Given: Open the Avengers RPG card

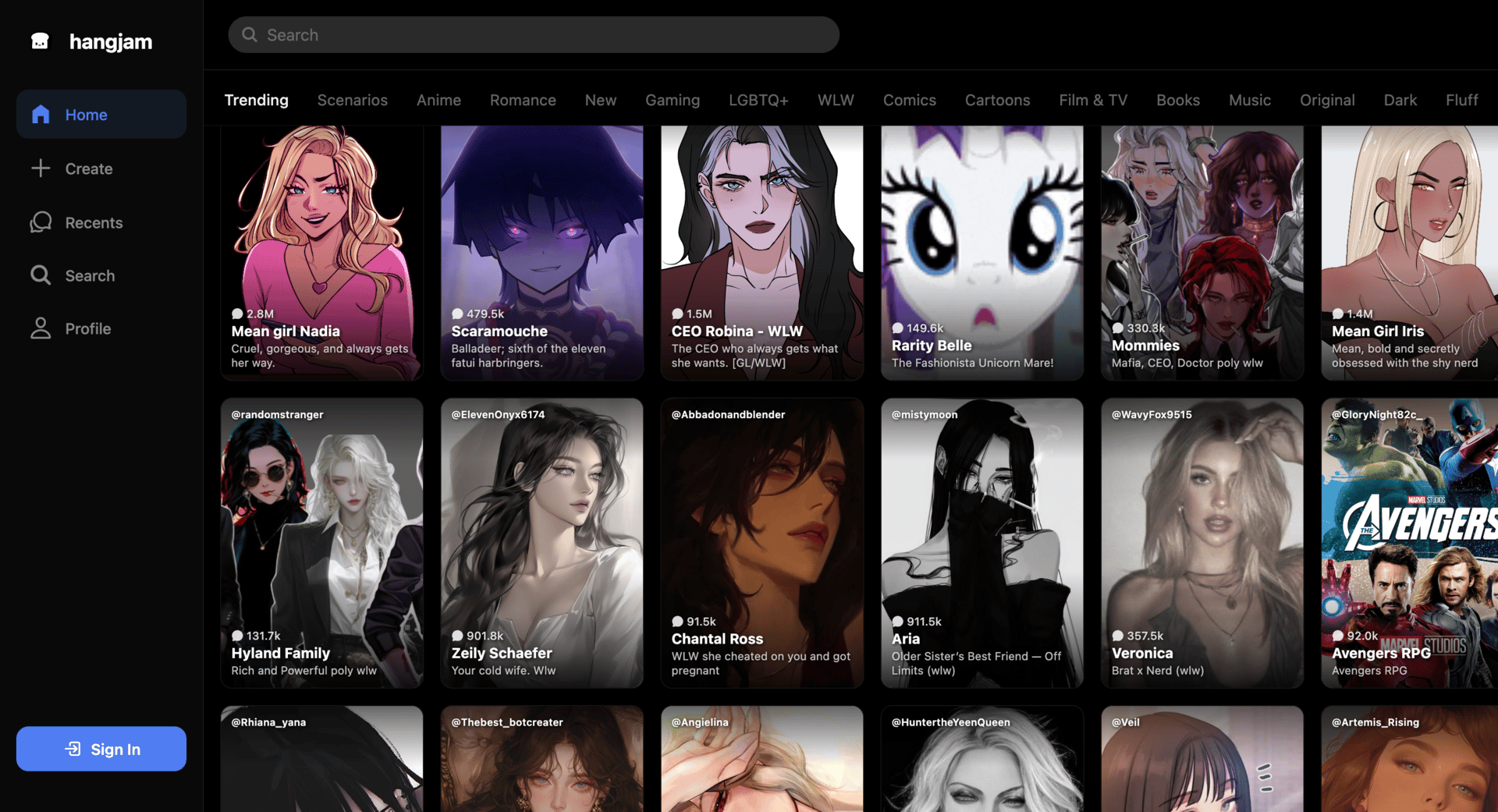Looking at the screenshot, I should [x=1409, y=543].
